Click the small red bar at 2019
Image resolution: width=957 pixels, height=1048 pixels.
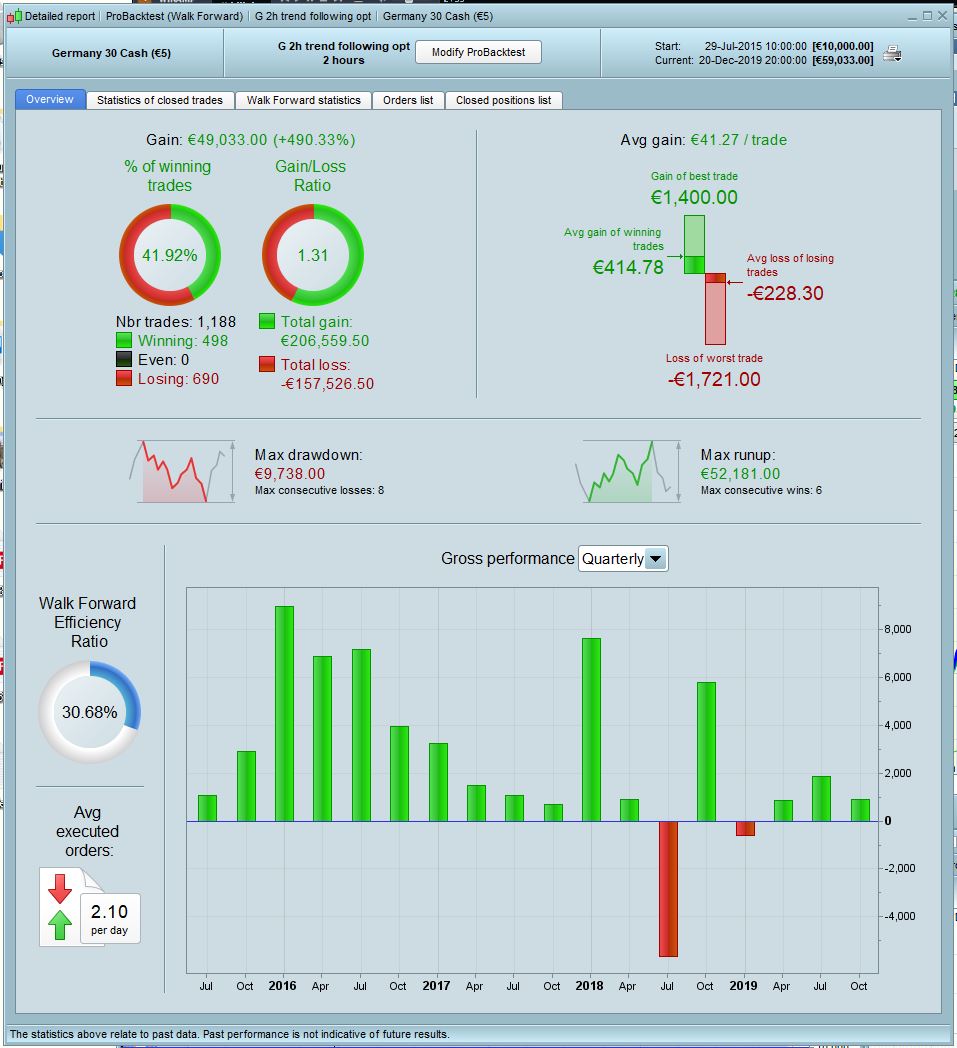(x=745, y=829)
